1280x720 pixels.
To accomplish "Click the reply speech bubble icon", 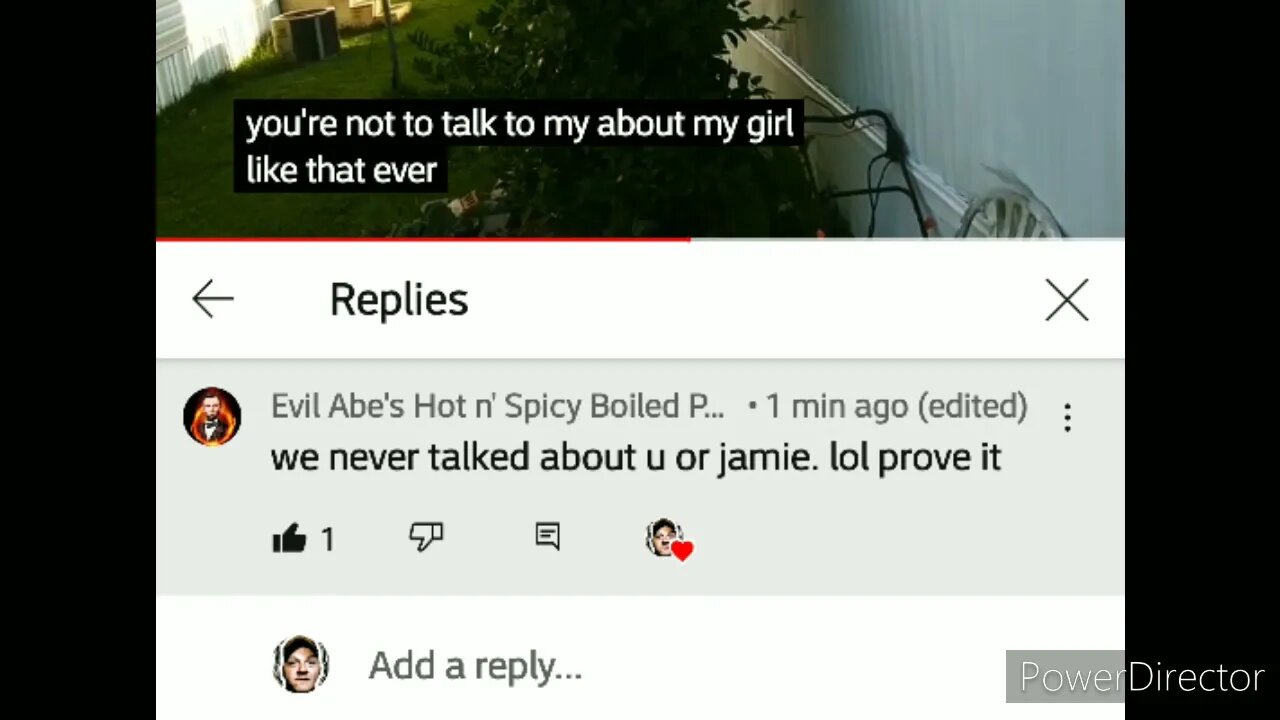I will pyautogui.click(x=547, y=537).
